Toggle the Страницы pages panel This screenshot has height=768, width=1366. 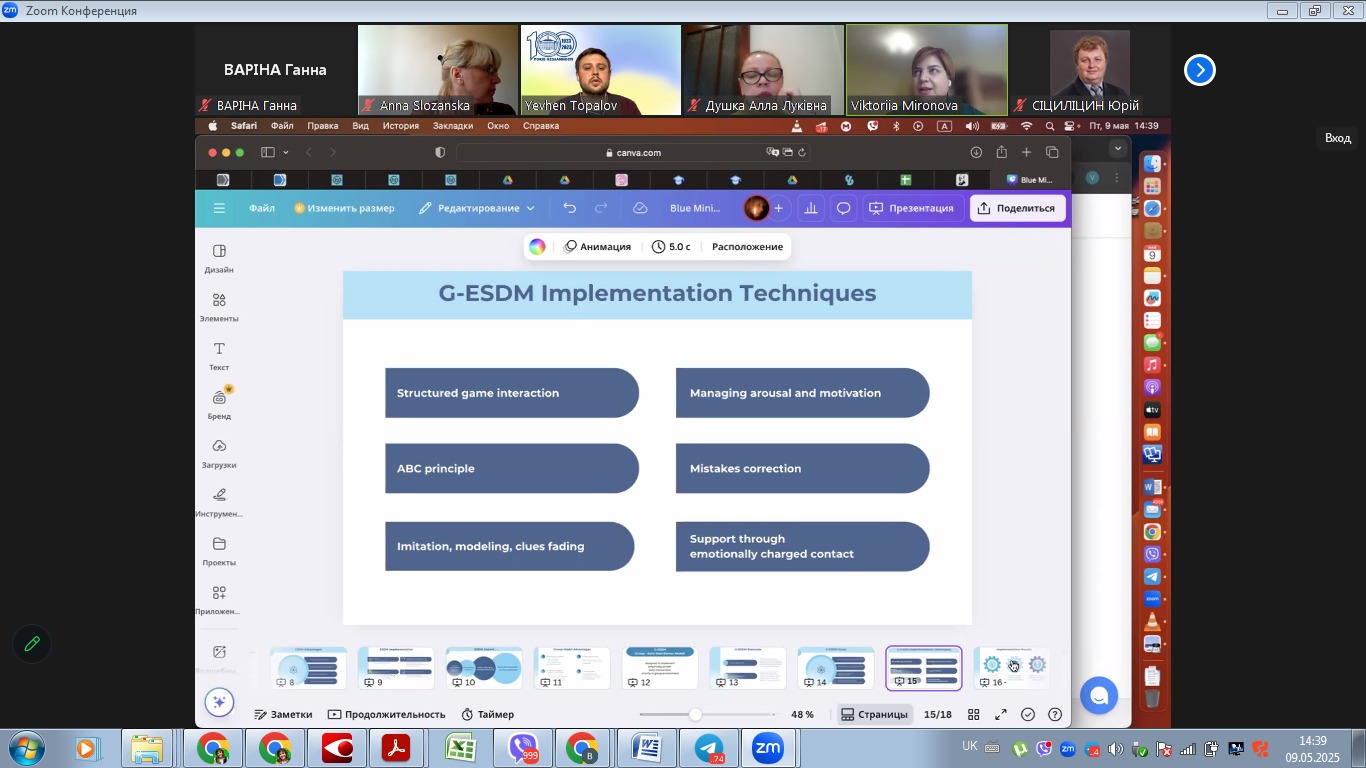click(x=875, y=714)
